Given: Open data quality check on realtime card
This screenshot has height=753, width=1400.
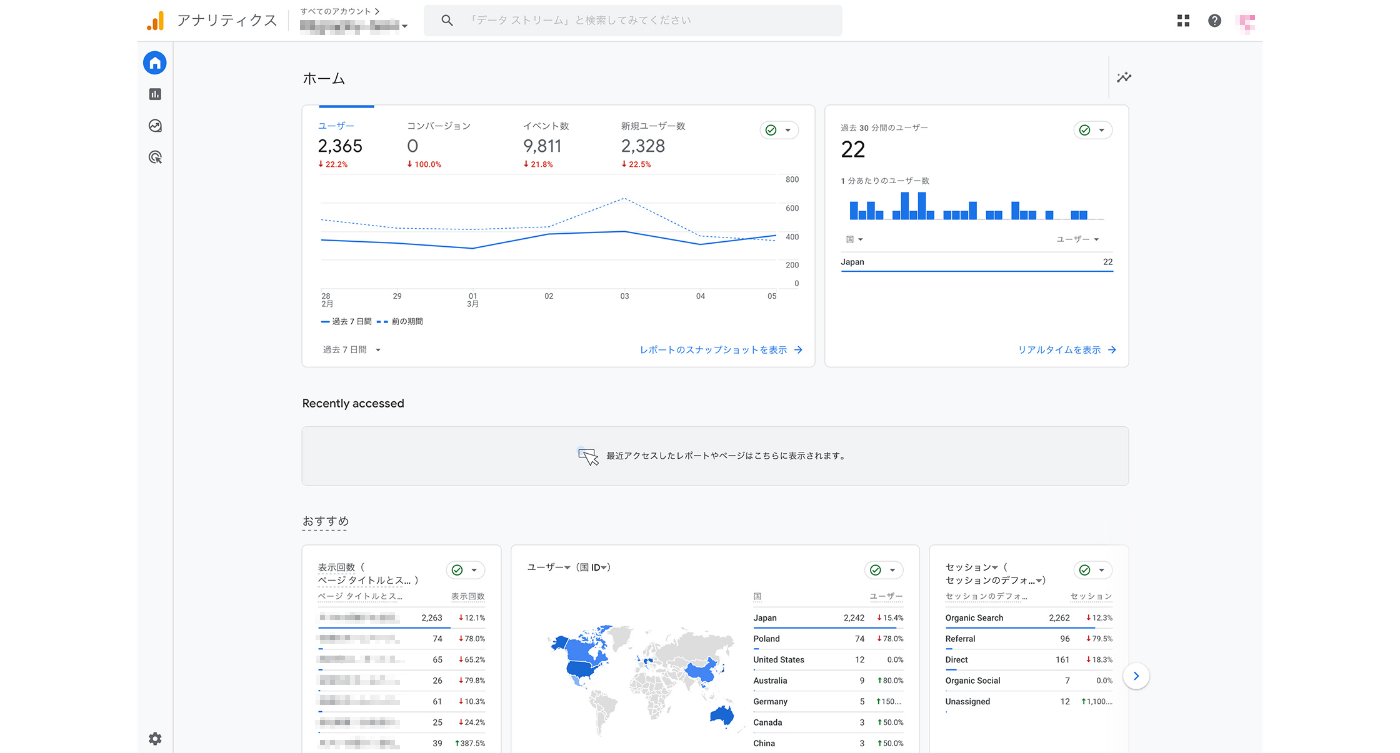Looking at the screenshot, I should tap(1092, 130).
